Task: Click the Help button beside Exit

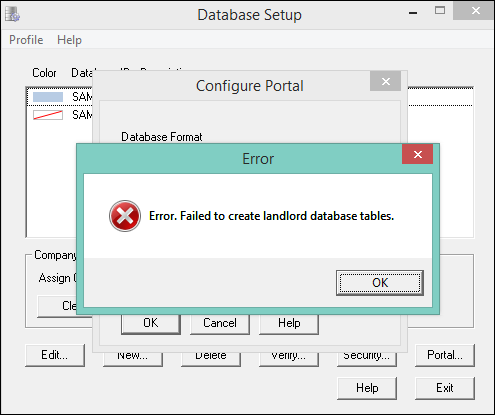Action: [x=367, y=388]
